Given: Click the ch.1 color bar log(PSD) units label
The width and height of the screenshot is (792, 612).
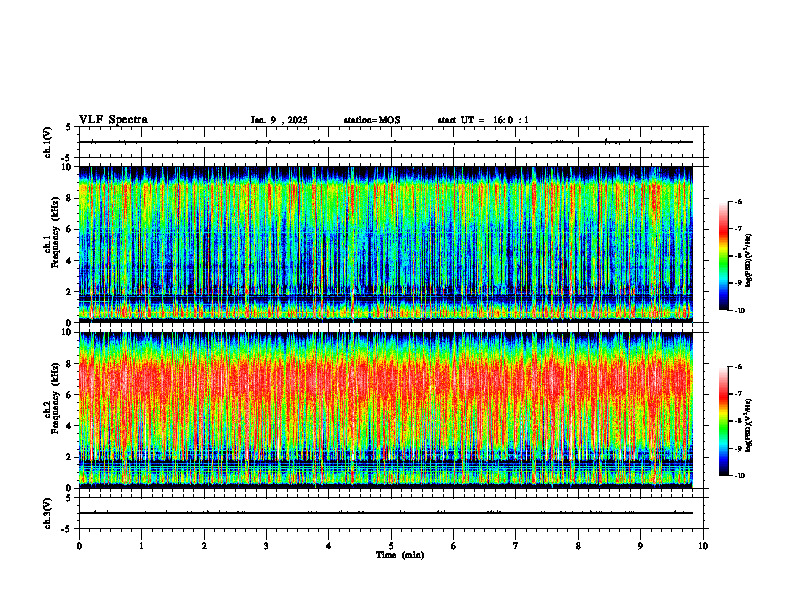Looking at the screenshot, I should pyautogui.click(x=749, y=261).
